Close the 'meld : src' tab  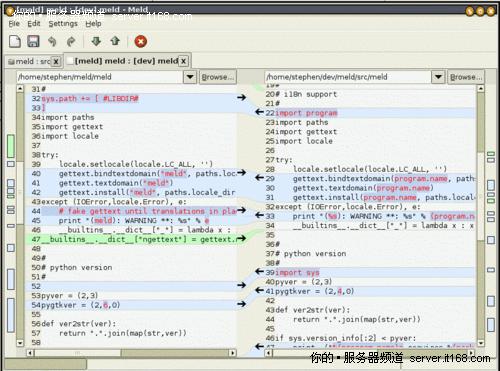pos(56,61)
